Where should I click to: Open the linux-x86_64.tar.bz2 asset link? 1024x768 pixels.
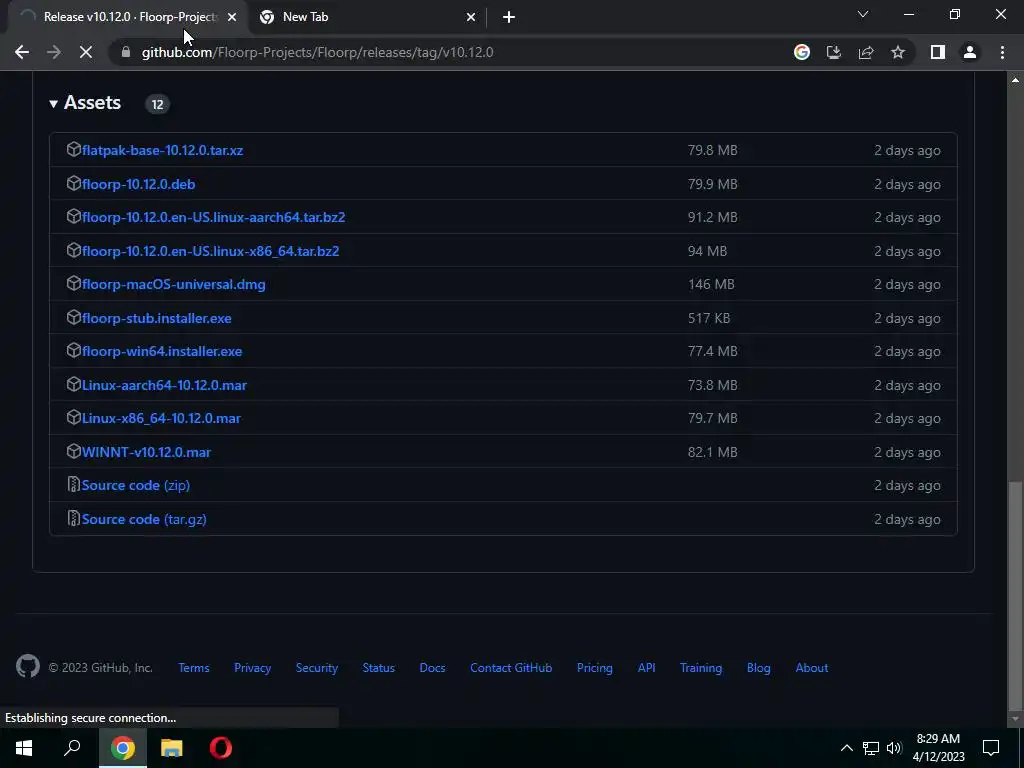point(210,251)
